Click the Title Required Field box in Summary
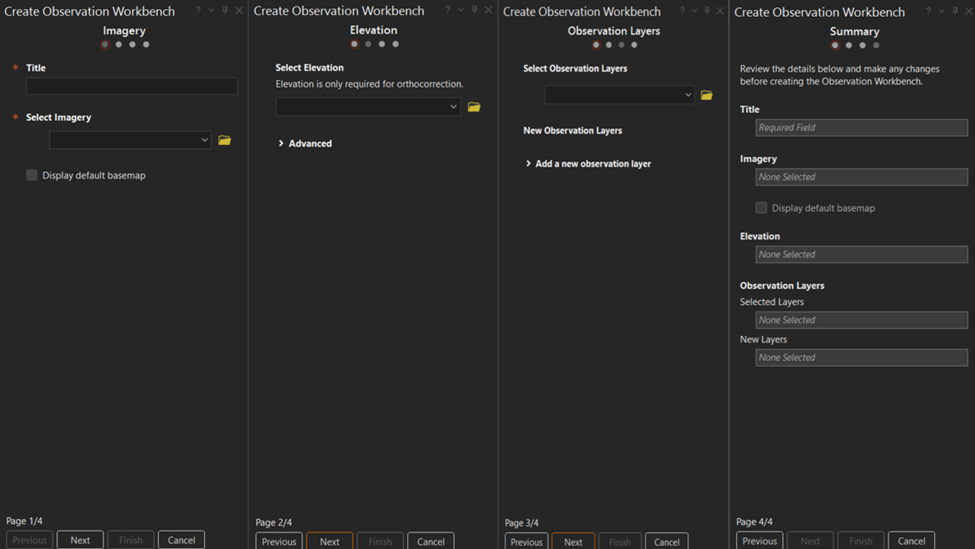975x549 pixels. click(861, 127)
